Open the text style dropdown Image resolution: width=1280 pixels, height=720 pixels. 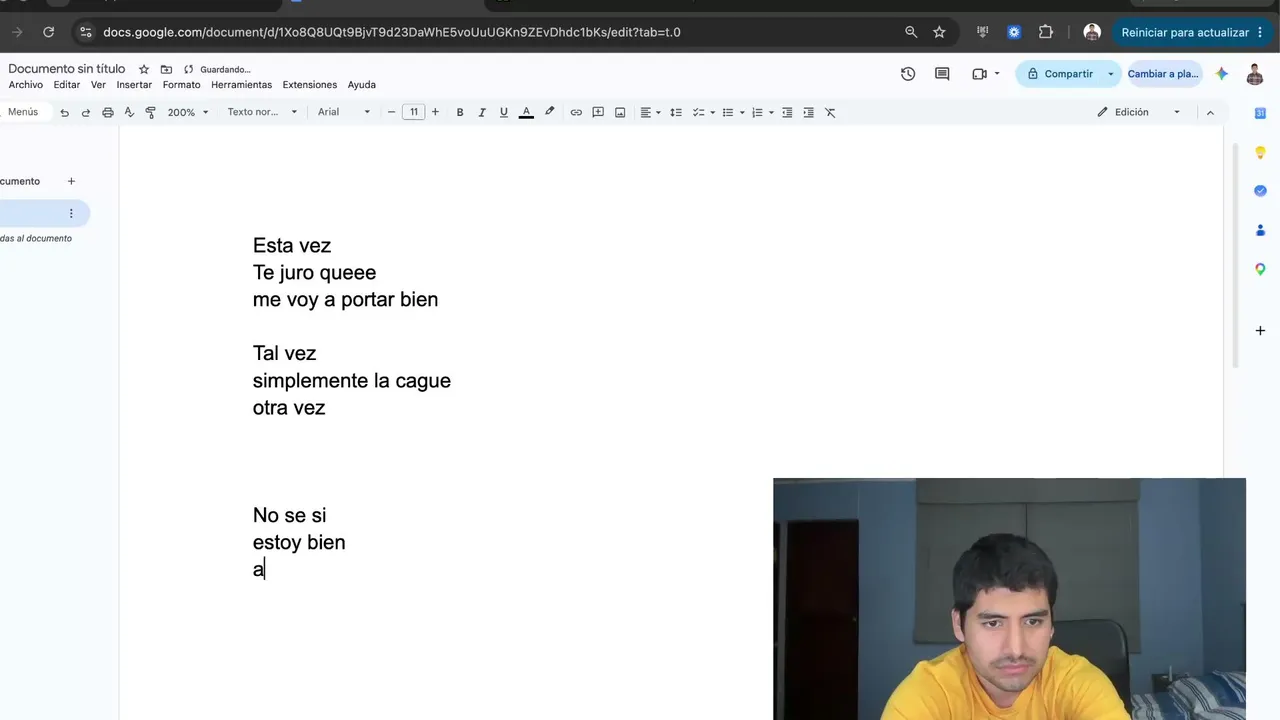coord(262,112)
